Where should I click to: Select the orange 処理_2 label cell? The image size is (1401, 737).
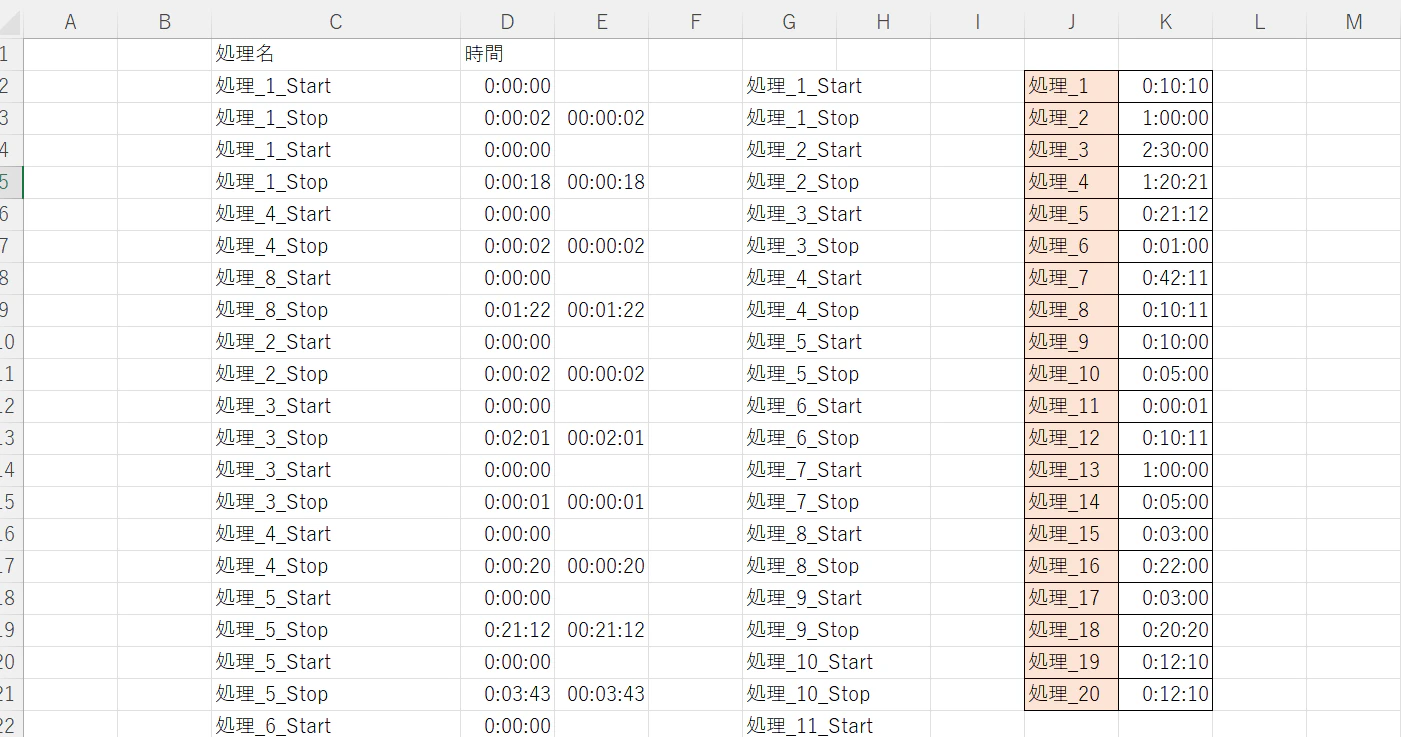[1071, 118]
